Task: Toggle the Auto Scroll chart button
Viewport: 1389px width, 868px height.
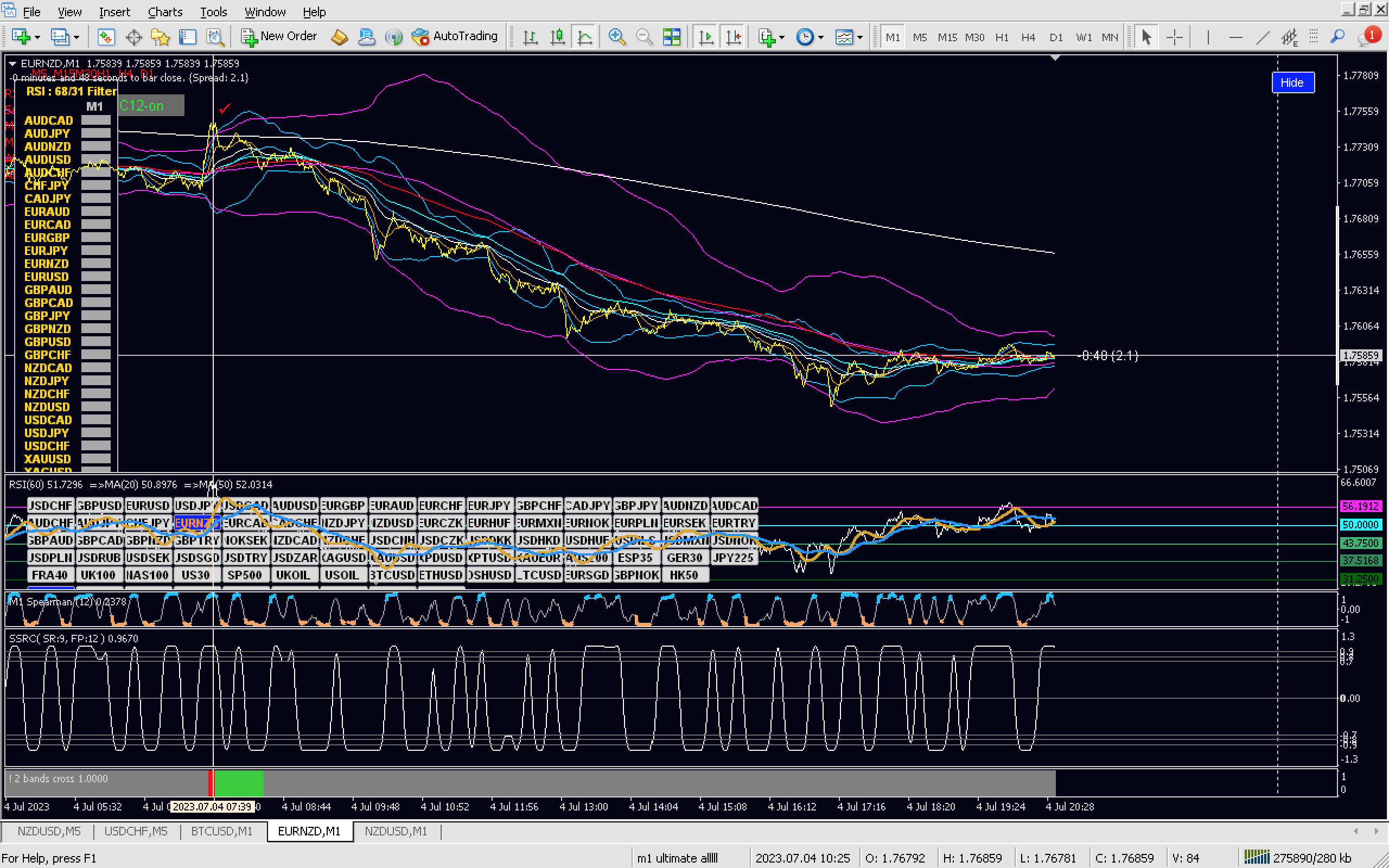Action: coord(705,37)
